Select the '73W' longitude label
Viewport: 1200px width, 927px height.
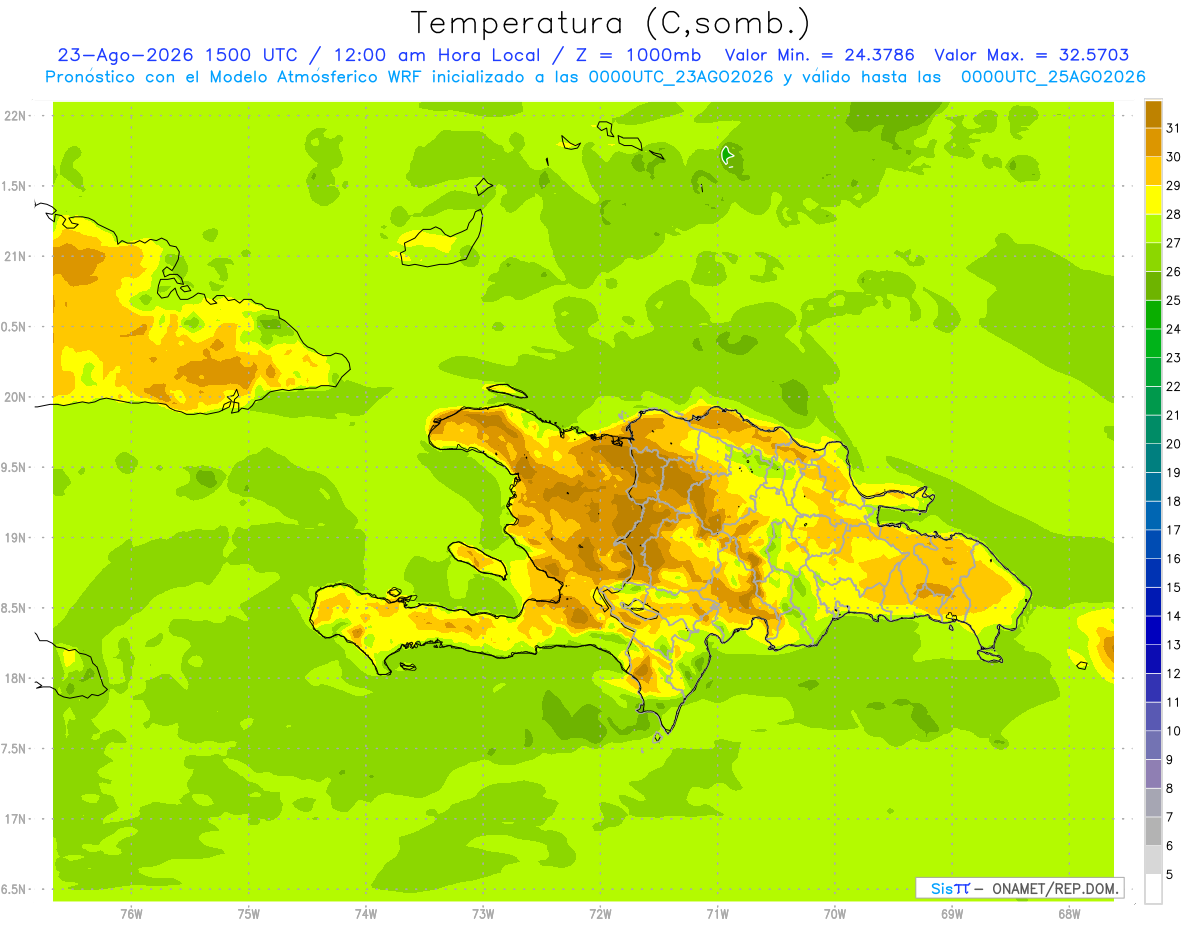click(x=483, y=913)
